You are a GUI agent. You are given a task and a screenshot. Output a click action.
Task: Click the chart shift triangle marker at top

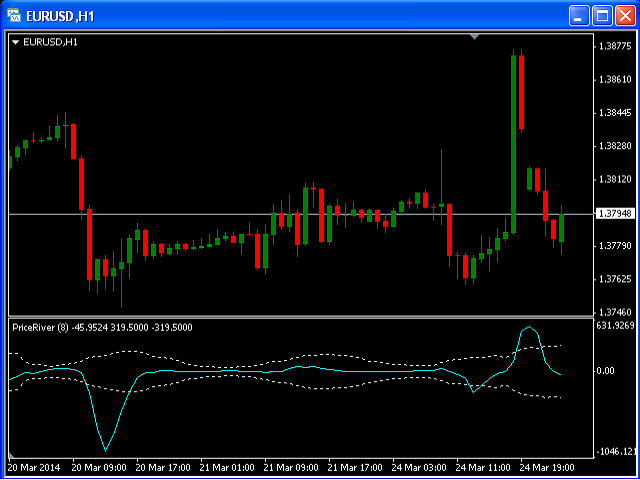tap(474, 37)
